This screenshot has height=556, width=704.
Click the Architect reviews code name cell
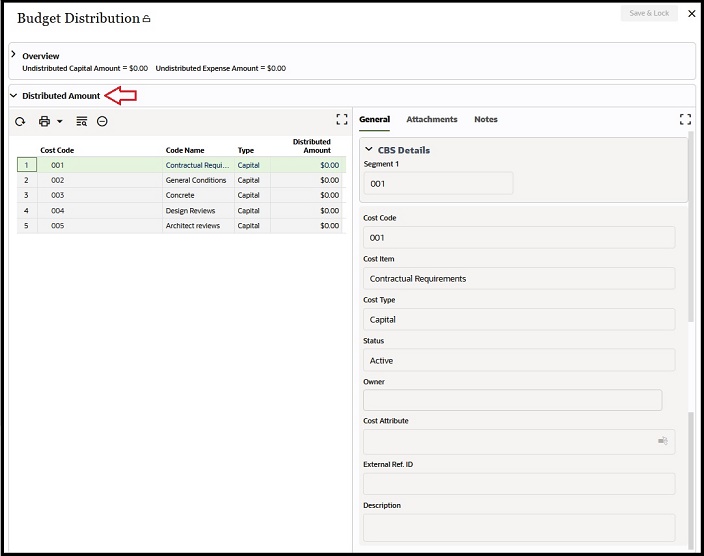tap(198, 225)
